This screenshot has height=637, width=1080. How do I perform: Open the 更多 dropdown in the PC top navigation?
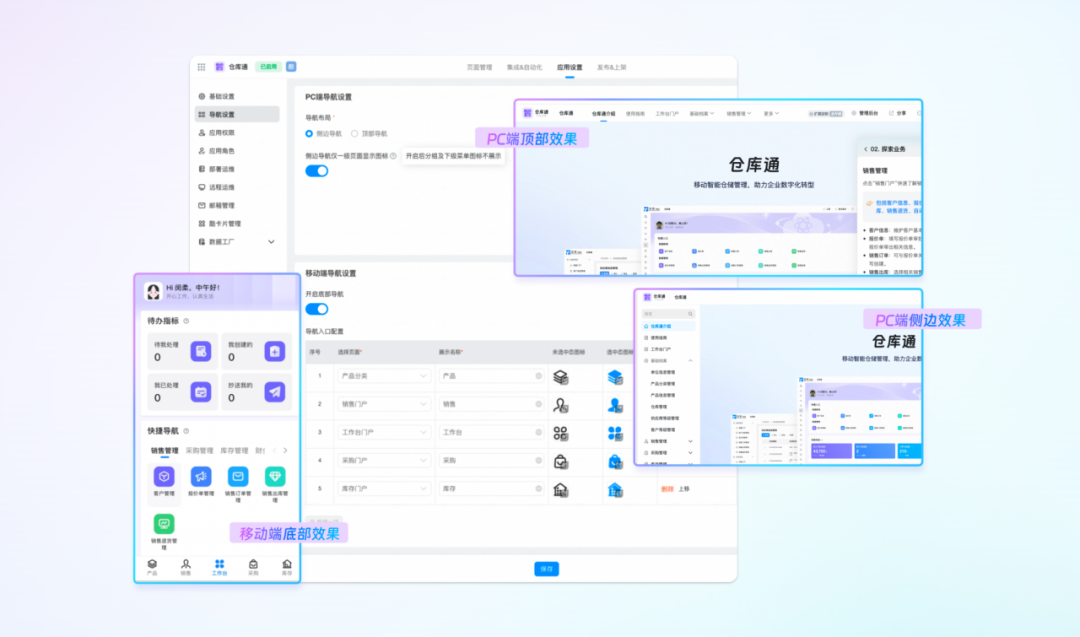[x=771, y=114]
